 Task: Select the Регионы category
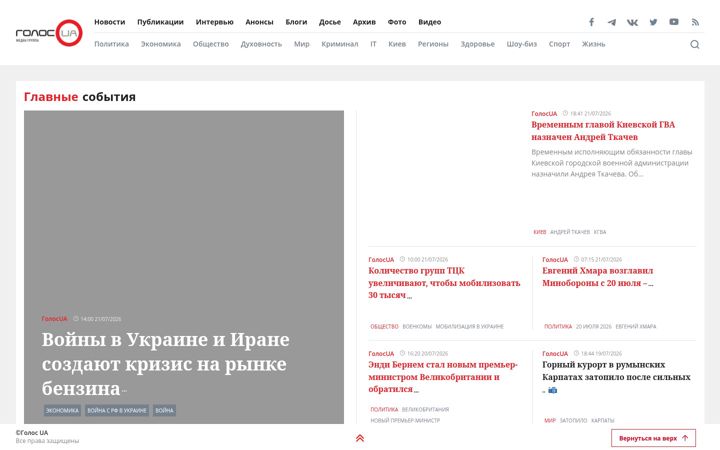click(x=433, y=44)
